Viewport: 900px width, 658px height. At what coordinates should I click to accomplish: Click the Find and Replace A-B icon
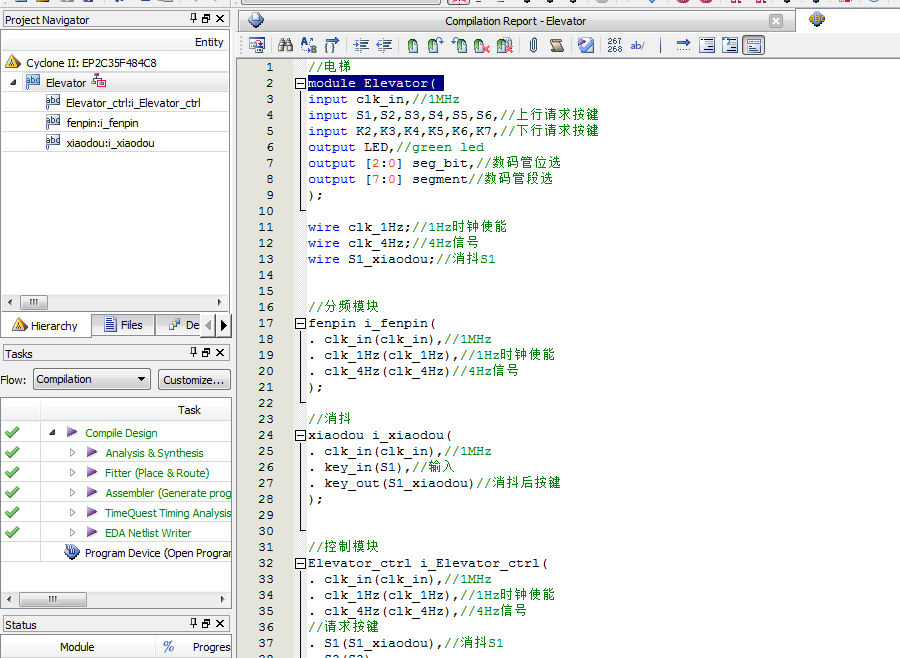(308, 45)
